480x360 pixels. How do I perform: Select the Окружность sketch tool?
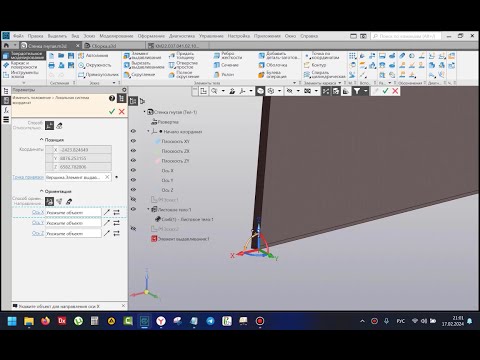[x=95, y=65]
